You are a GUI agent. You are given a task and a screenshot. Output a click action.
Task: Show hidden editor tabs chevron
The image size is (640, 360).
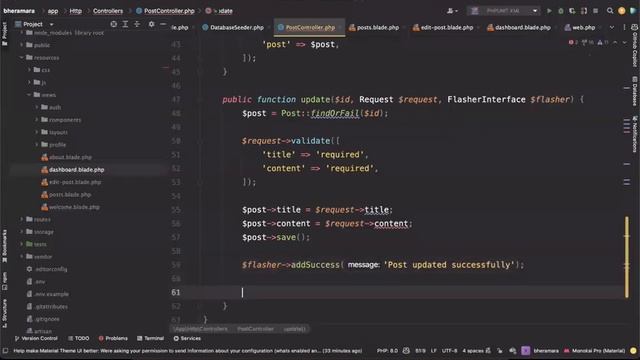(x=611, y=27)
